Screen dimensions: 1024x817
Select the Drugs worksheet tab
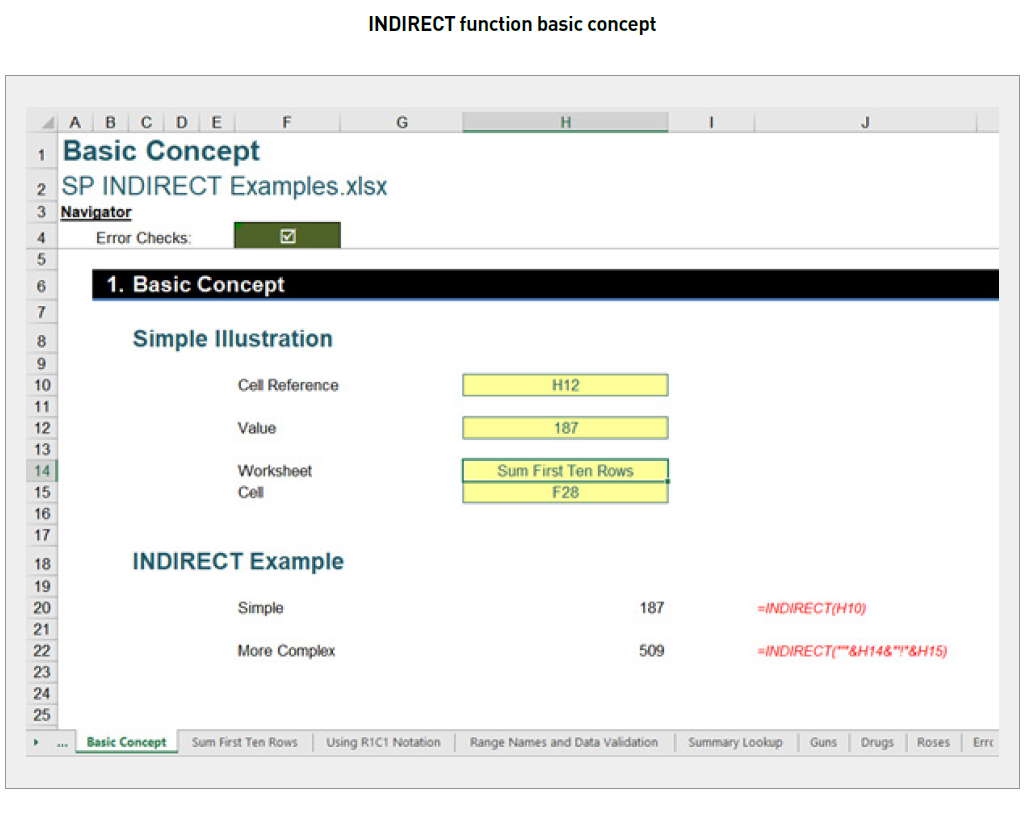click(x=877, y=742)
